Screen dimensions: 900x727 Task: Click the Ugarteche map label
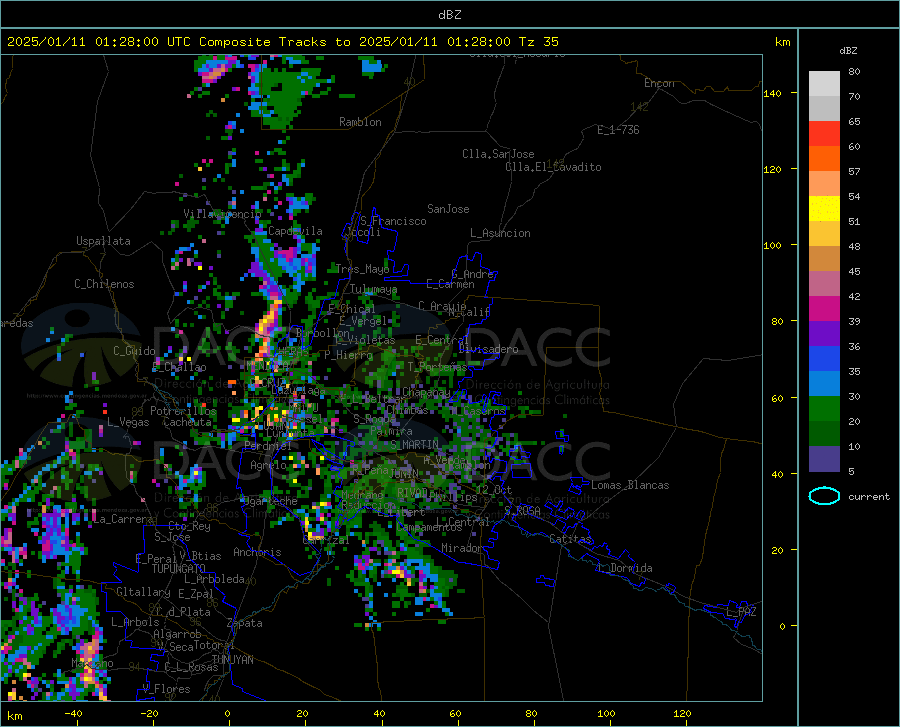[x=270, y=501]
